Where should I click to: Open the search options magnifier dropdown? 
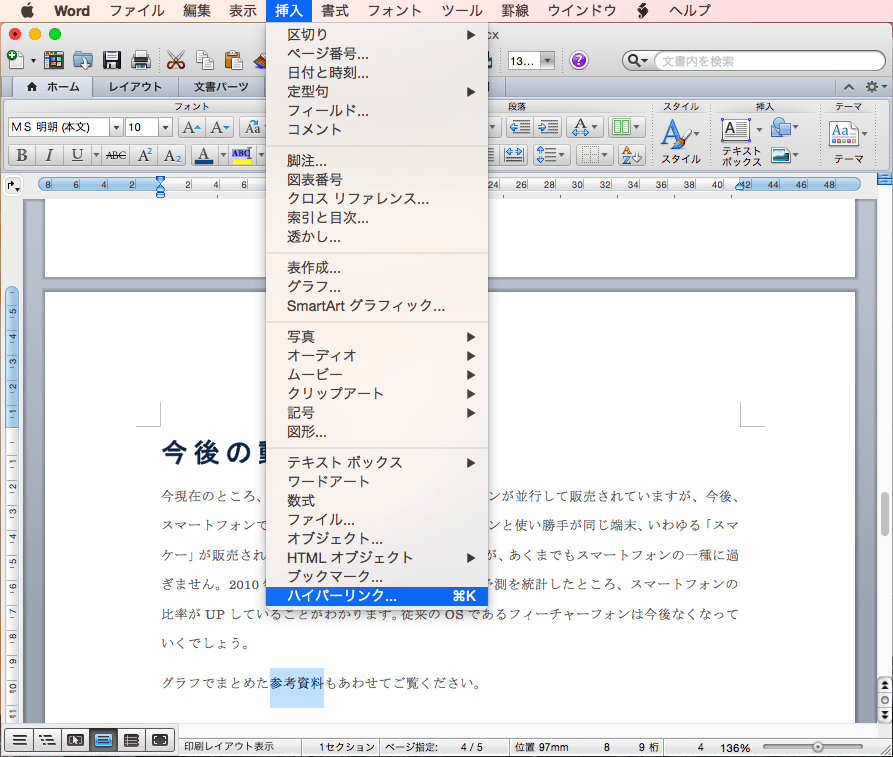[638, 60]
